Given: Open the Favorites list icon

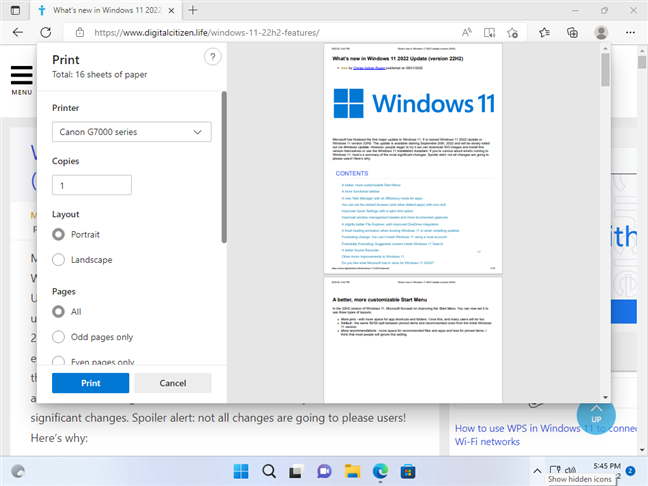Looking at the screenshot, I should coord(544,32).
